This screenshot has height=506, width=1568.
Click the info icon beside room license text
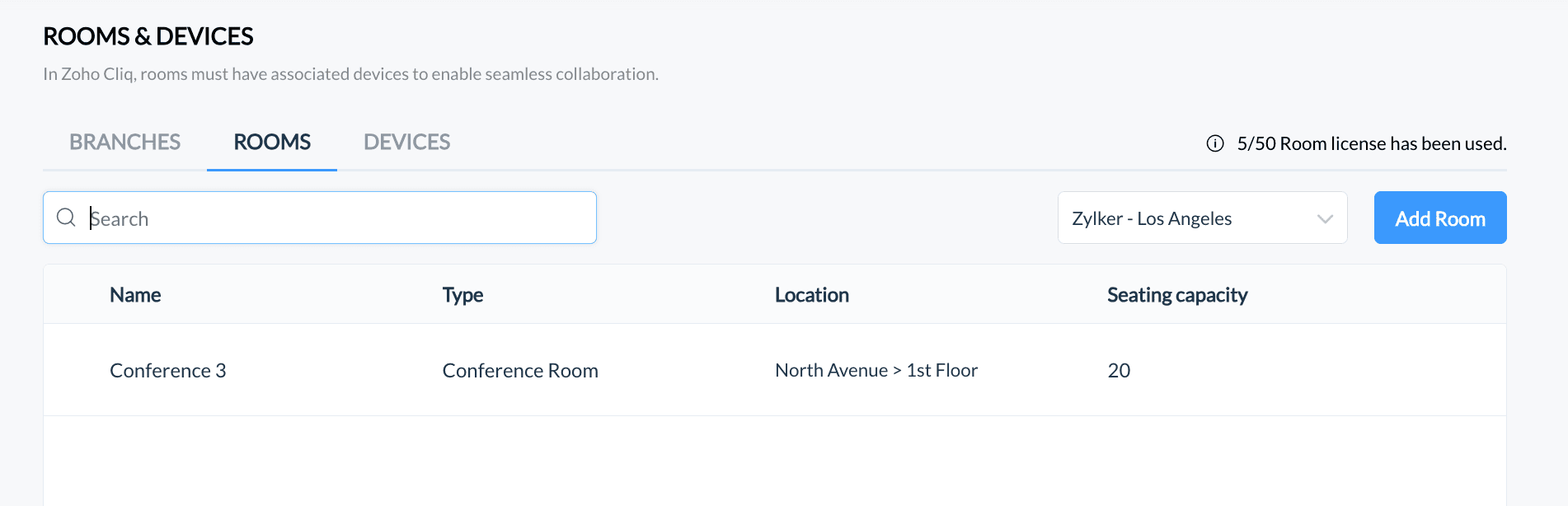click(1215, 143)
